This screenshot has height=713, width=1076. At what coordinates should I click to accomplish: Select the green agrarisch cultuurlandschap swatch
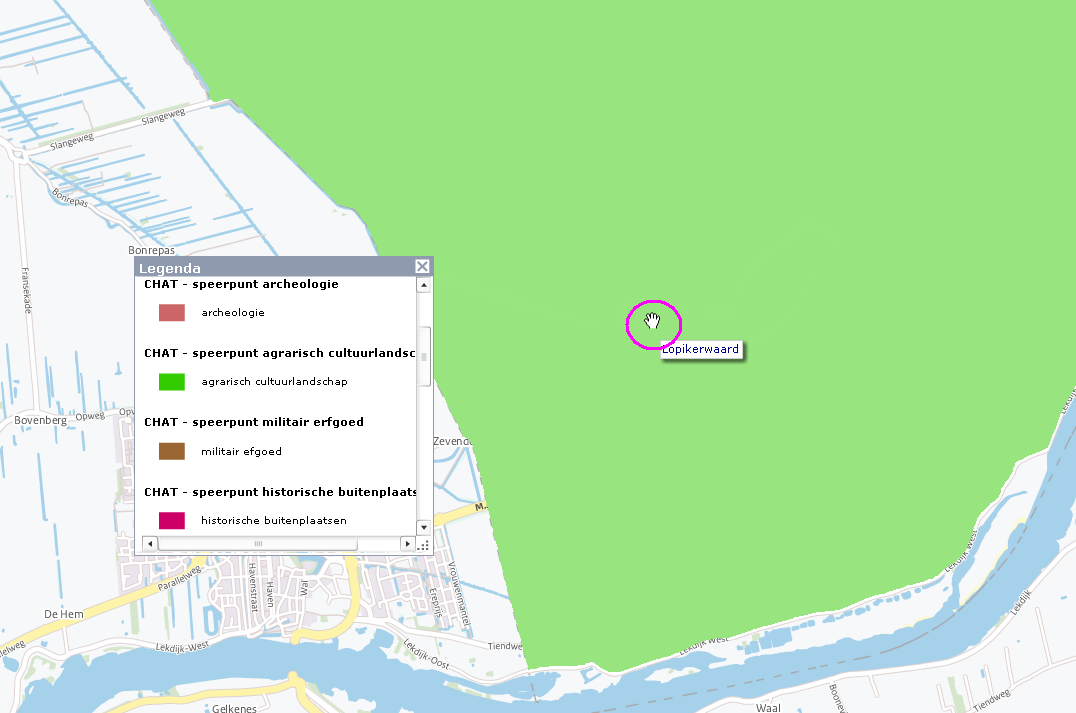click(171, 382)
